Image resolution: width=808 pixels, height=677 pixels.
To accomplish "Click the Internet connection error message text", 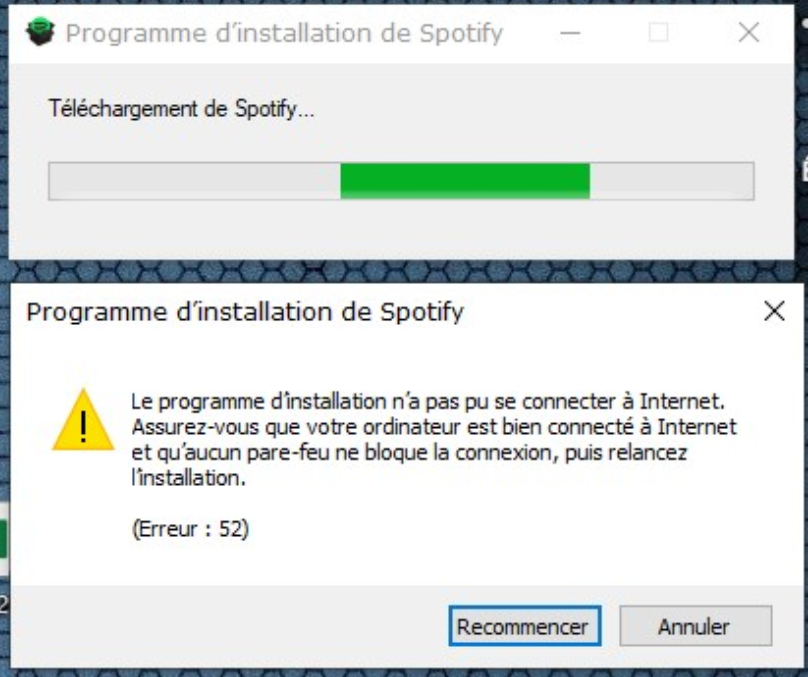I will point(434,439).
